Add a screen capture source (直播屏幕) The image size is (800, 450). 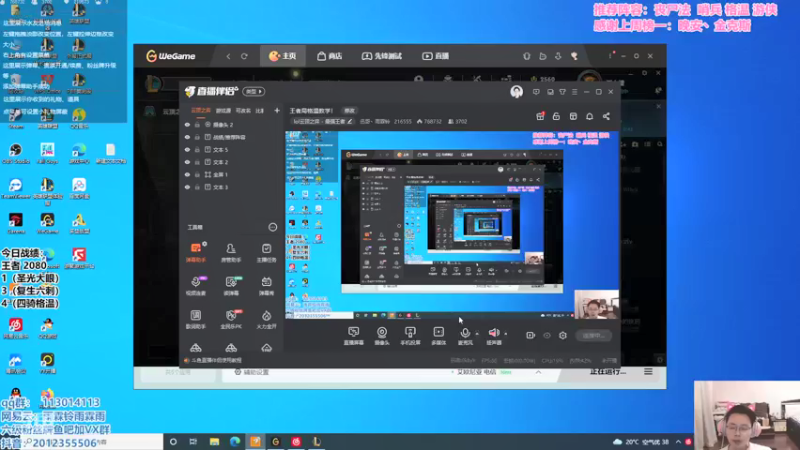[x=354, y=336]
